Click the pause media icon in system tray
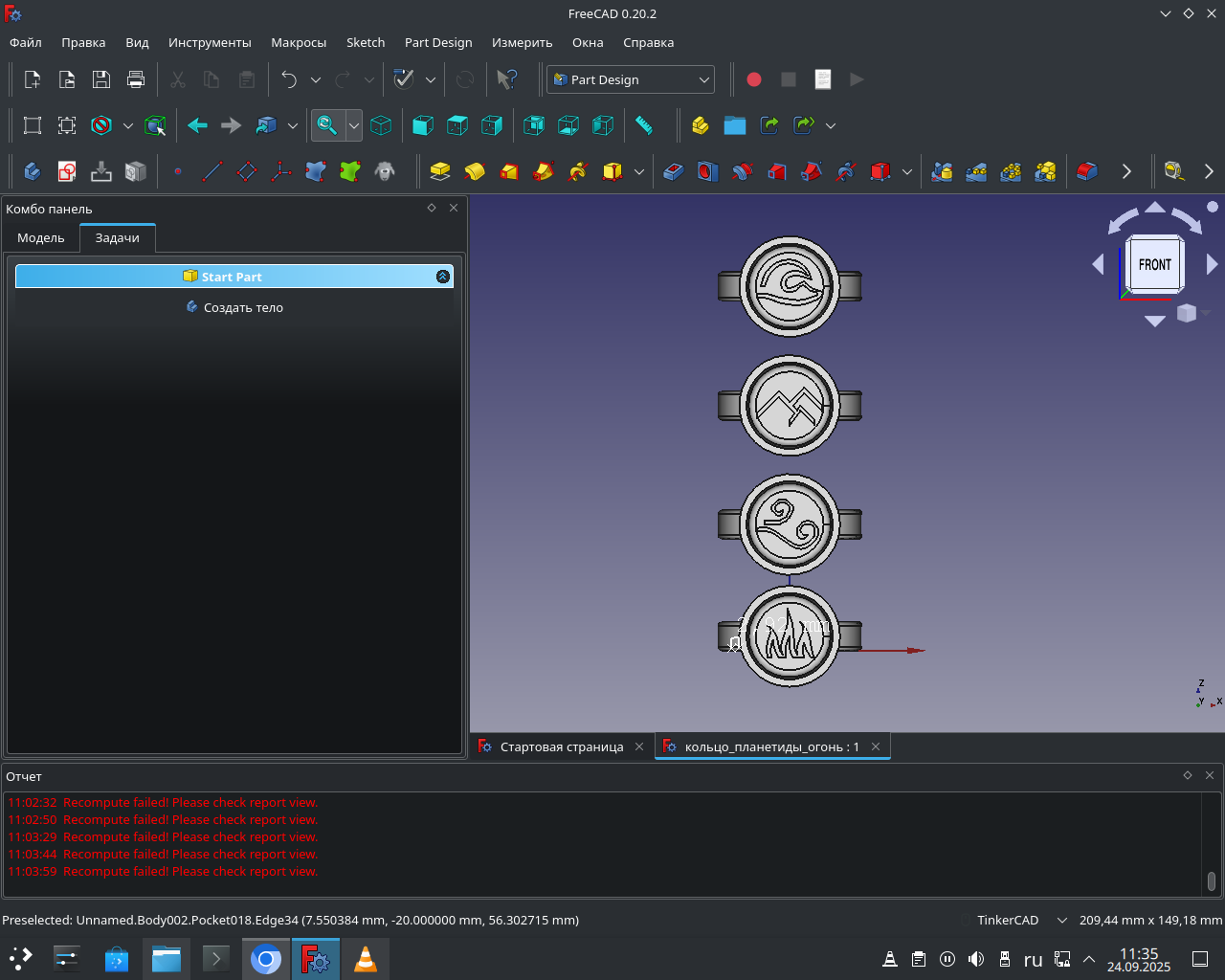The height and width of the screenshot is (980, 1225). click(x=947, y=959)
